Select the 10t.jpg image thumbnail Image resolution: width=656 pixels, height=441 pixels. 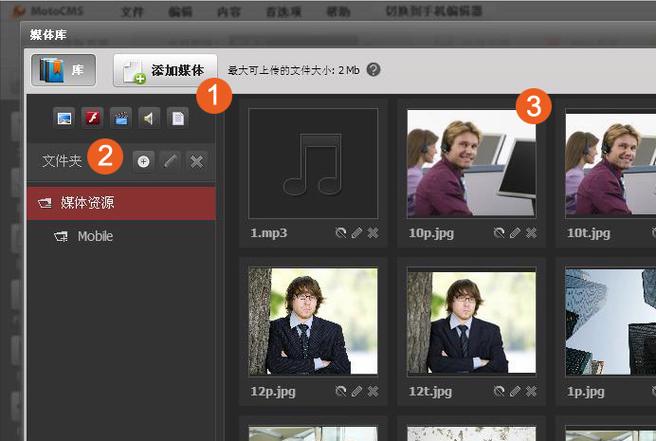pos(611,163)
